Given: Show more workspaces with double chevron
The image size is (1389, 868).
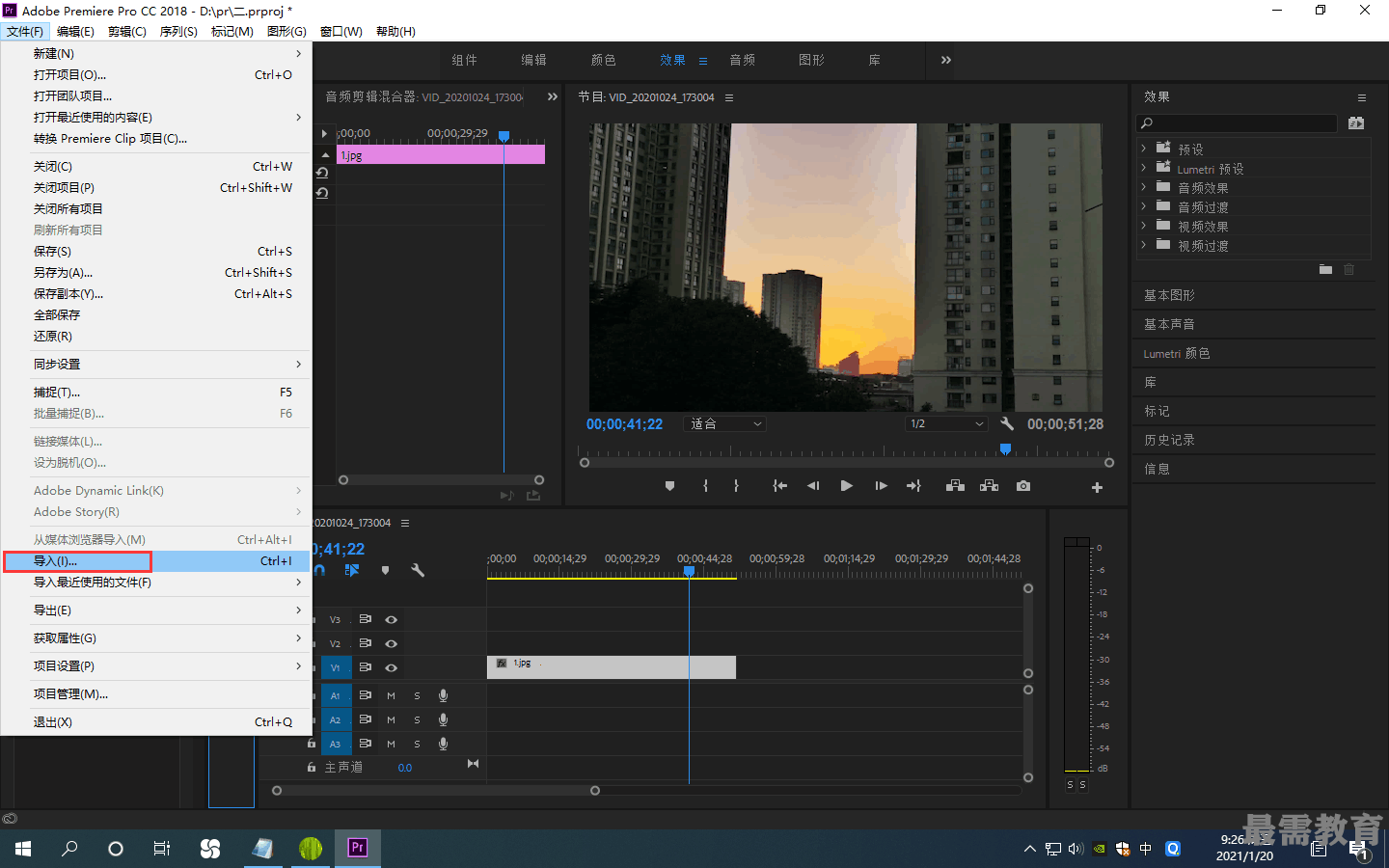Looking at the screenshot, I should click(946, 60).
